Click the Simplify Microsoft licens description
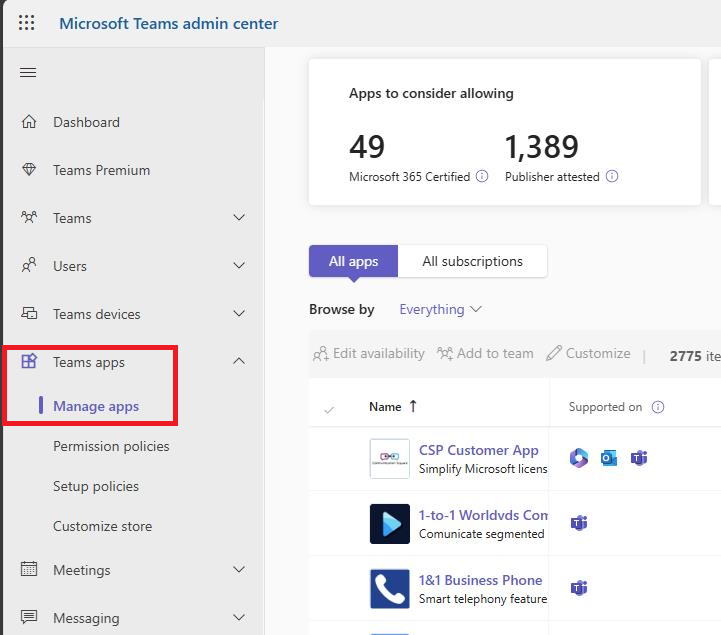Screen dimensions: 721x635 tap(483, 469)
